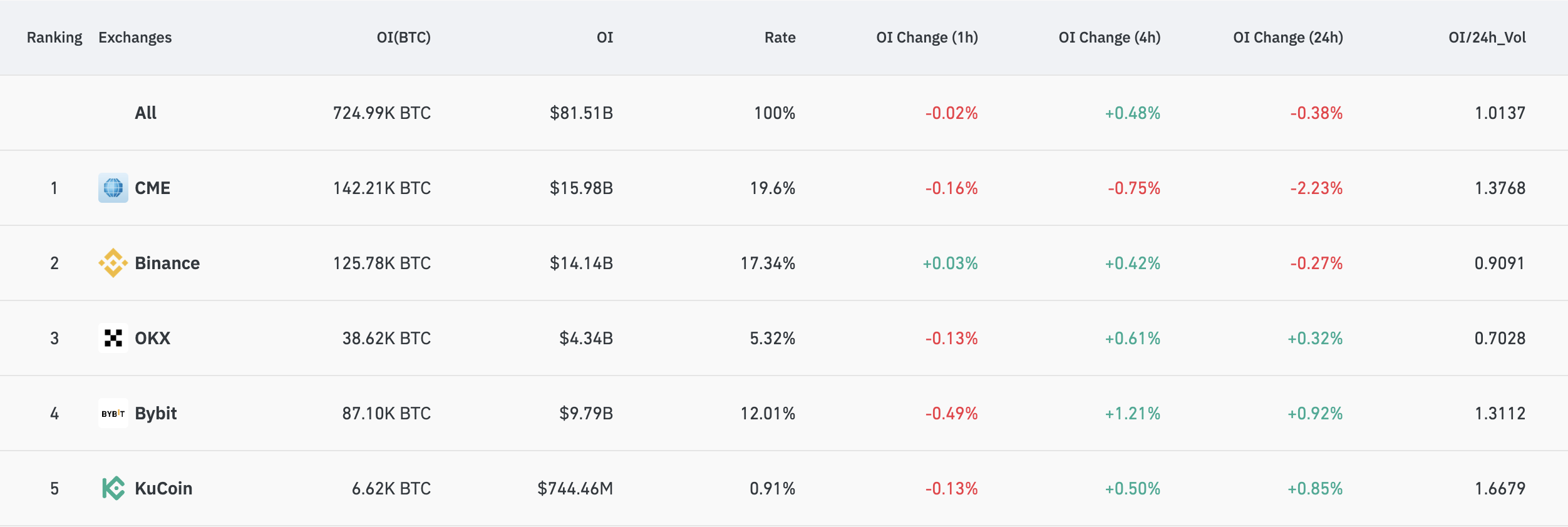Open the CME exchange row

[x=153, y=187]
